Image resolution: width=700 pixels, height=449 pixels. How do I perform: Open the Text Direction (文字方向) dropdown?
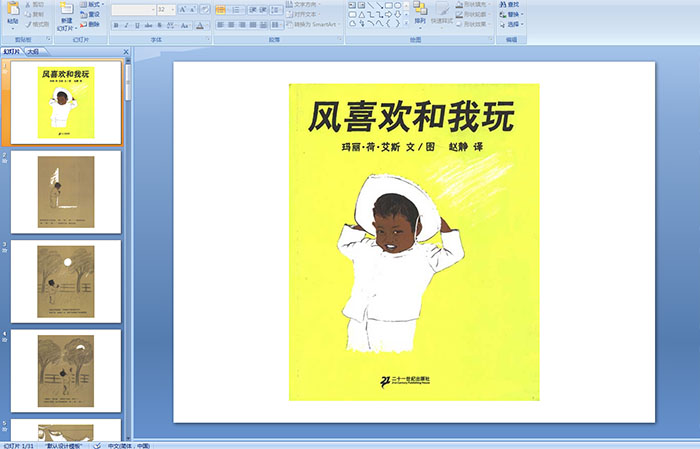[303, 4]
